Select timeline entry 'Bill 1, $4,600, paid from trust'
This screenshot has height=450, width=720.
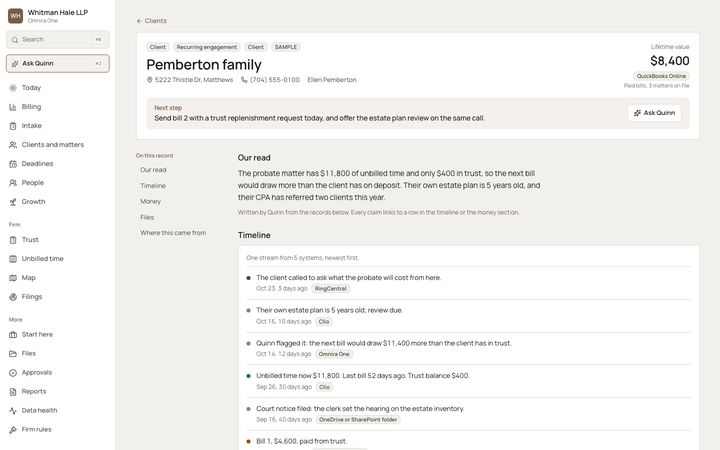click(x=468, y=441)
